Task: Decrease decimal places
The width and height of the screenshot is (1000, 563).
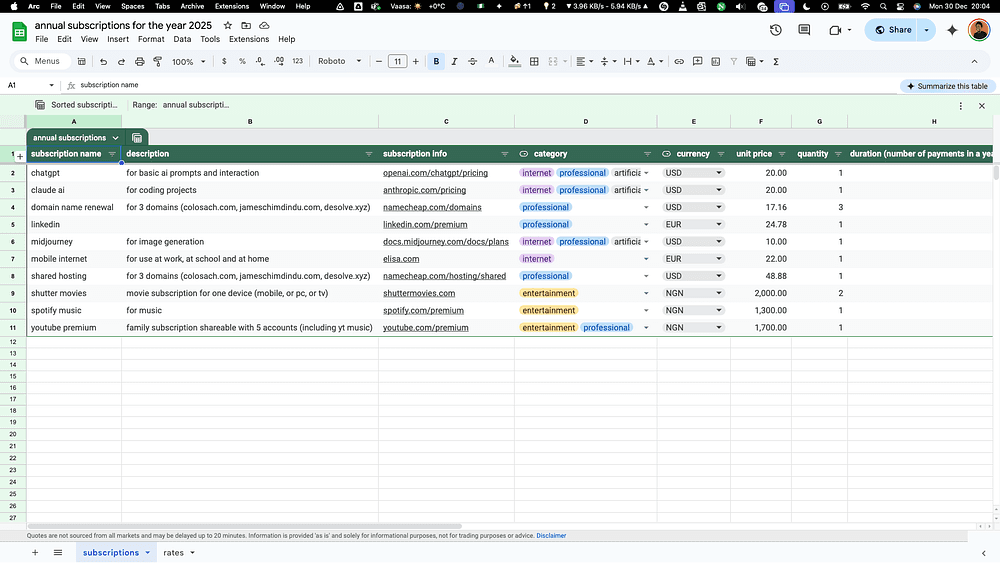Action: [x=260, y=62]
